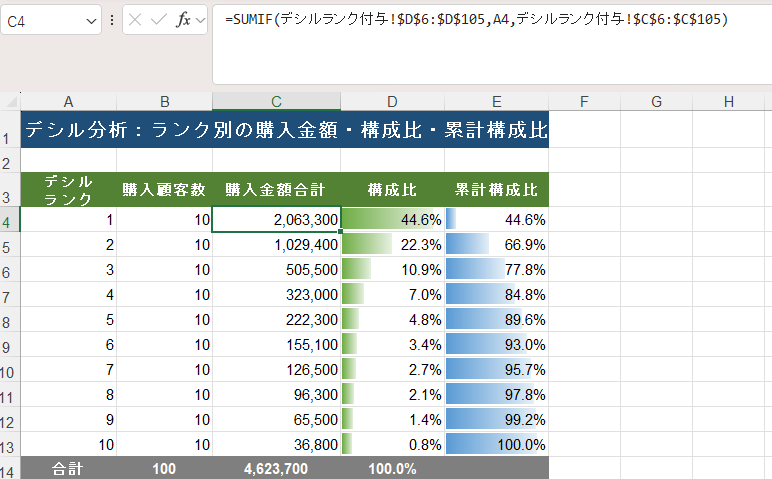This screenshot has width=772, height=479.
Task: Select the 84.8% cumulative cell
Action: [x=496, y=294]
